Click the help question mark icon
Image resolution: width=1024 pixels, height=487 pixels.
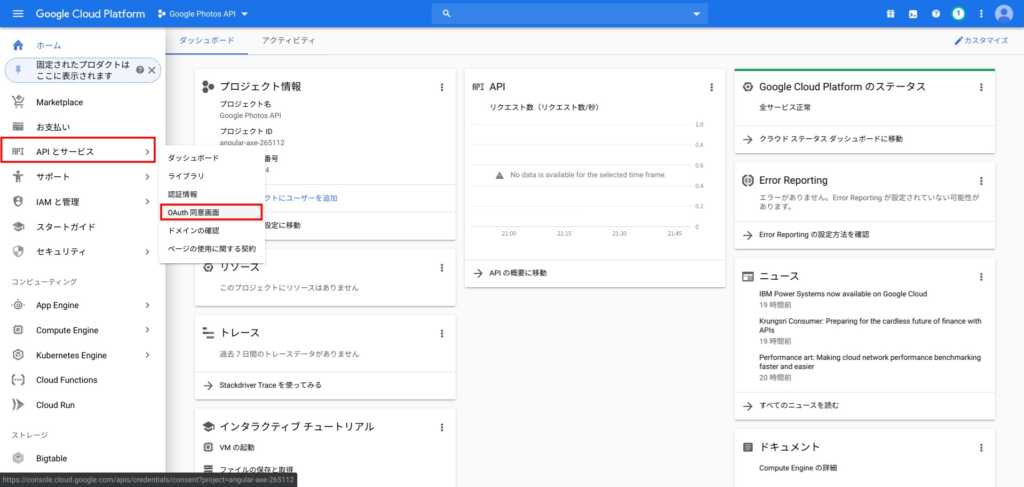coord(936,14)
